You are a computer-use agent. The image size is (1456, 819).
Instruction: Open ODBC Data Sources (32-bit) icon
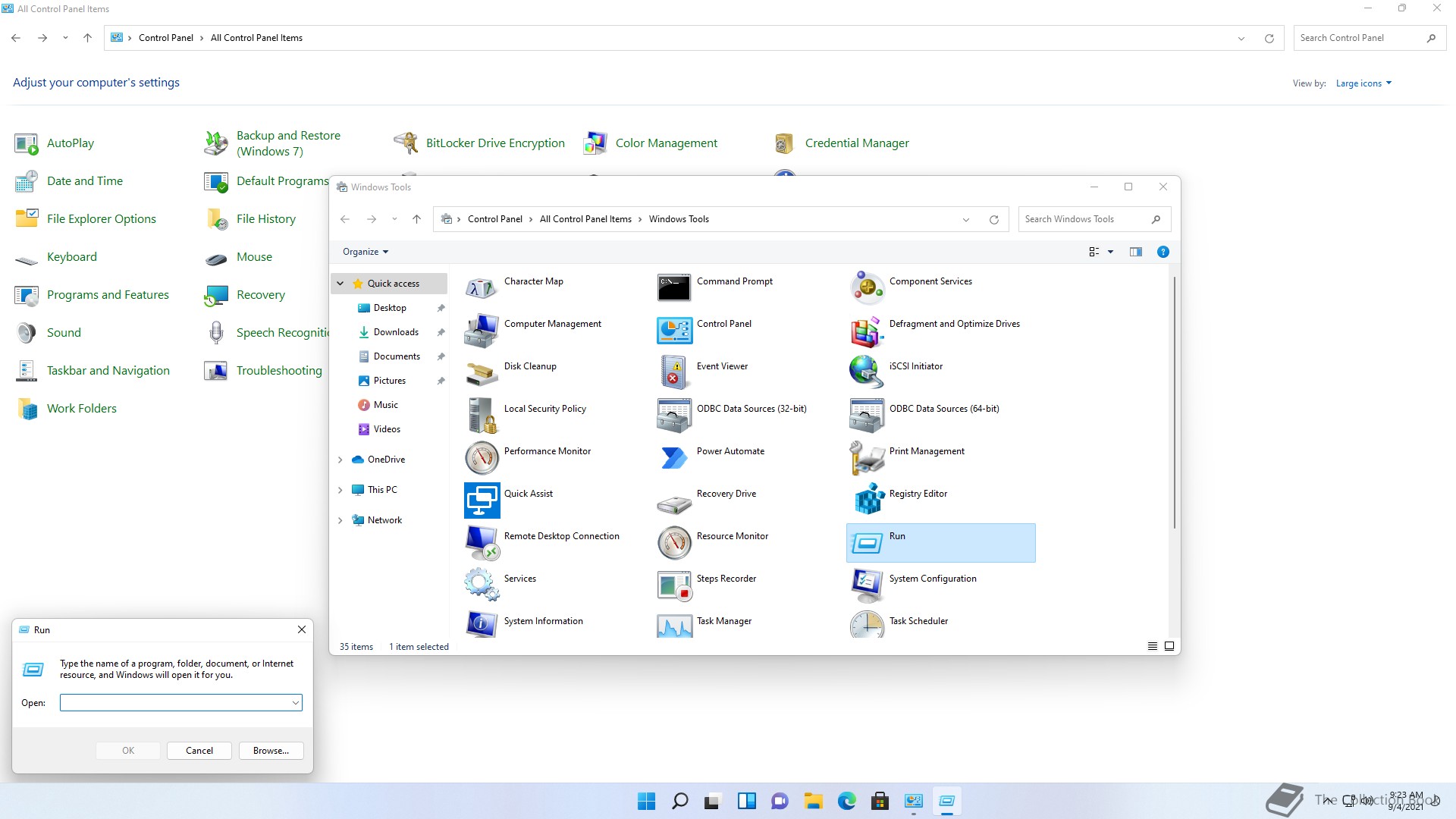point(674,416)
